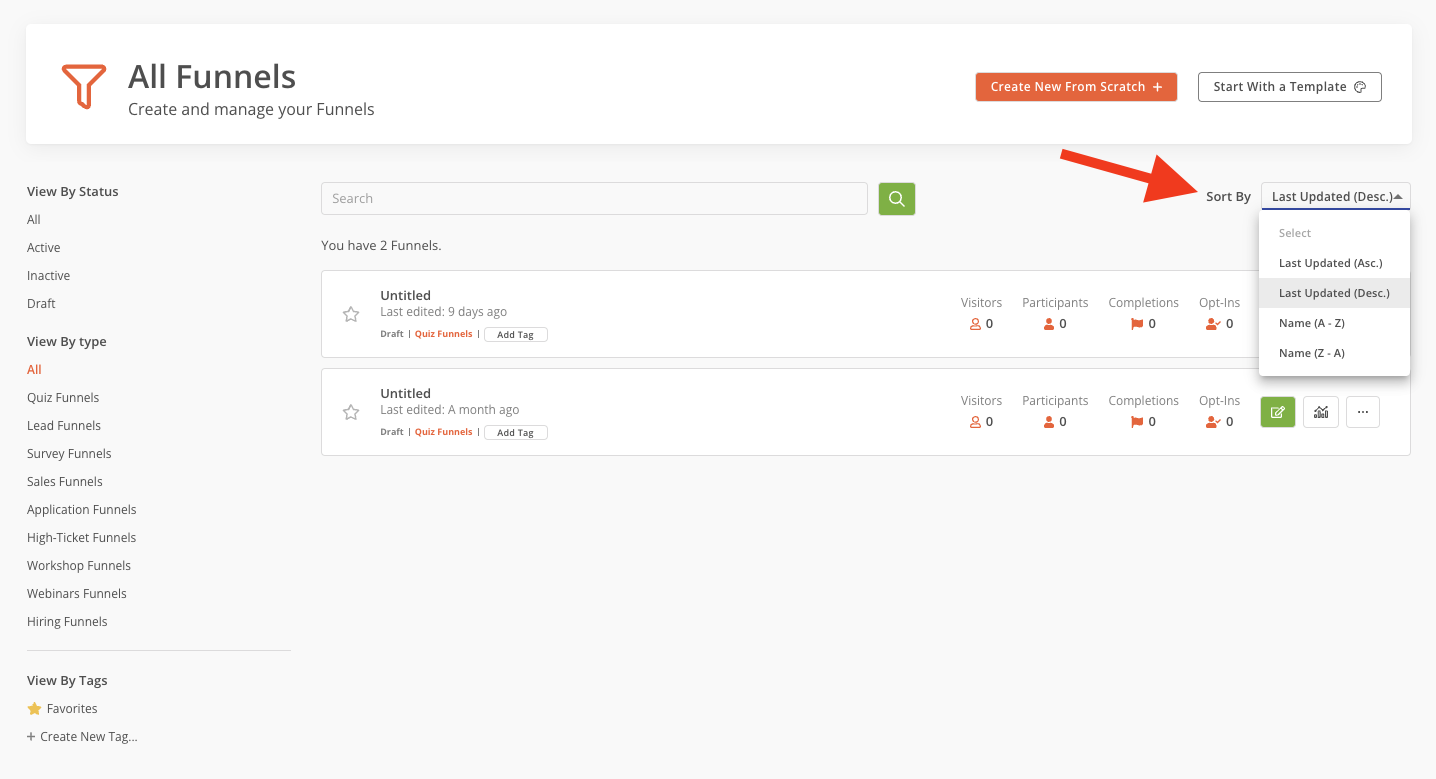Click the View By Tags heading
The image size is (1436, 779).
(x=67, y=680)
